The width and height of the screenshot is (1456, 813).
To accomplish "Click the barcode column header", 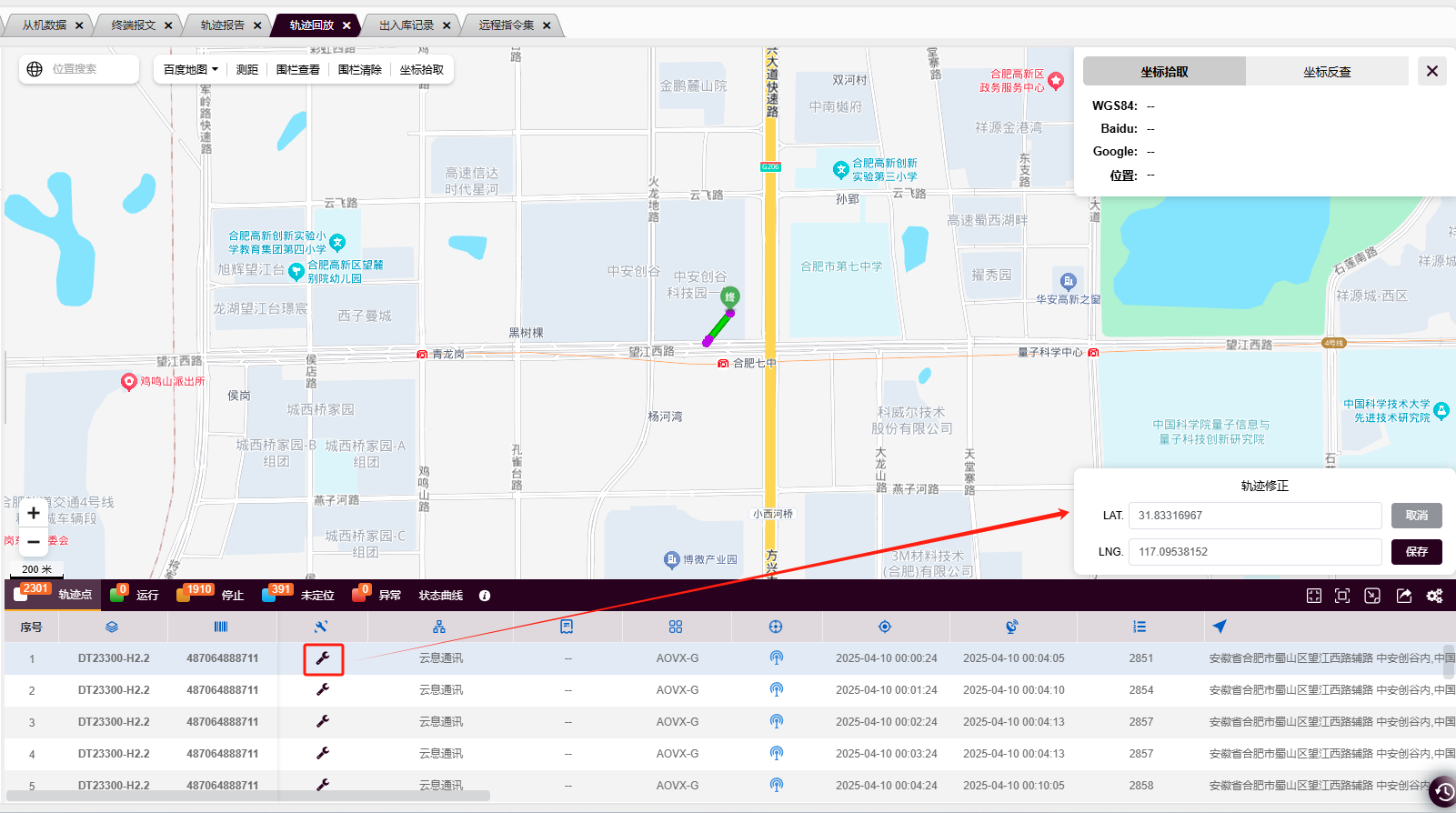I will (x=221, y=627).
